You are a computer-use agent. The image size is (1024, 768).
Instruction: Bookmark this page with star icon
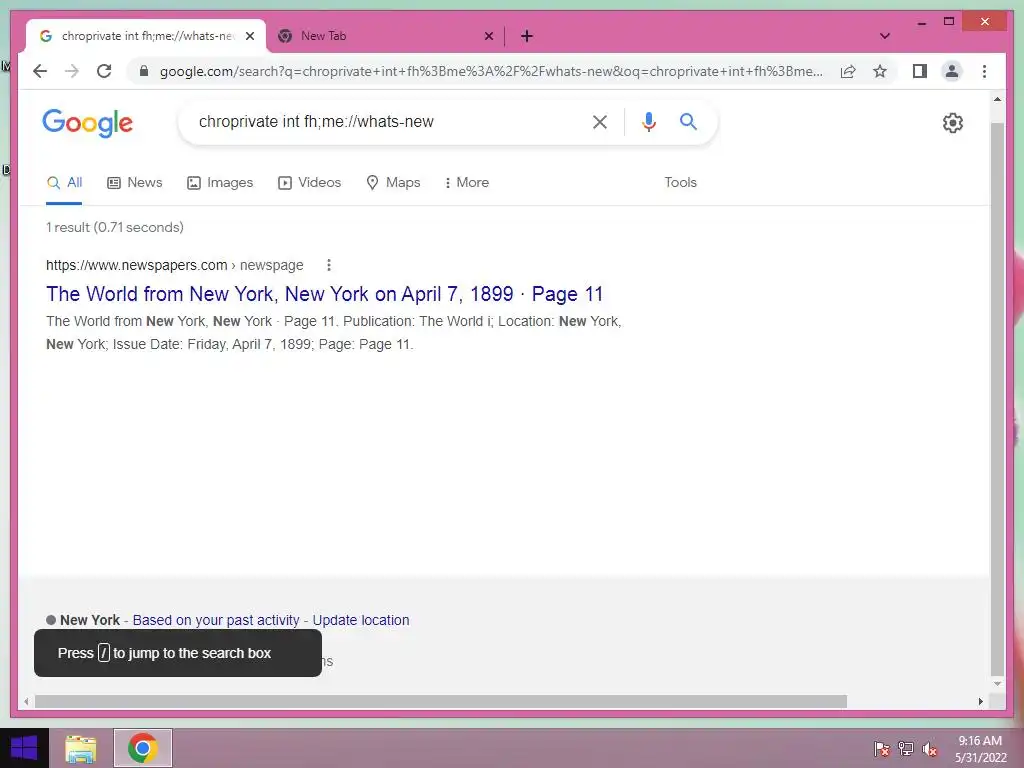click(880, 71)
